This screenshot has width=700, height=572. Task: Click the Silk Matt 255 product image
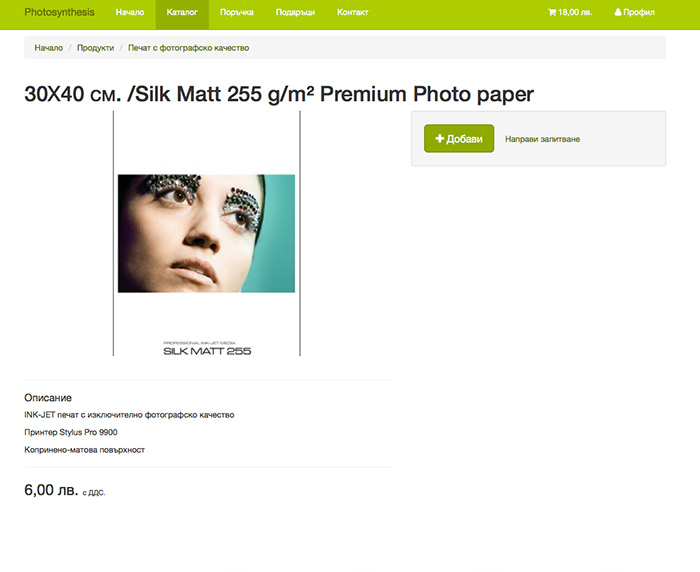[x=207, y=234]
